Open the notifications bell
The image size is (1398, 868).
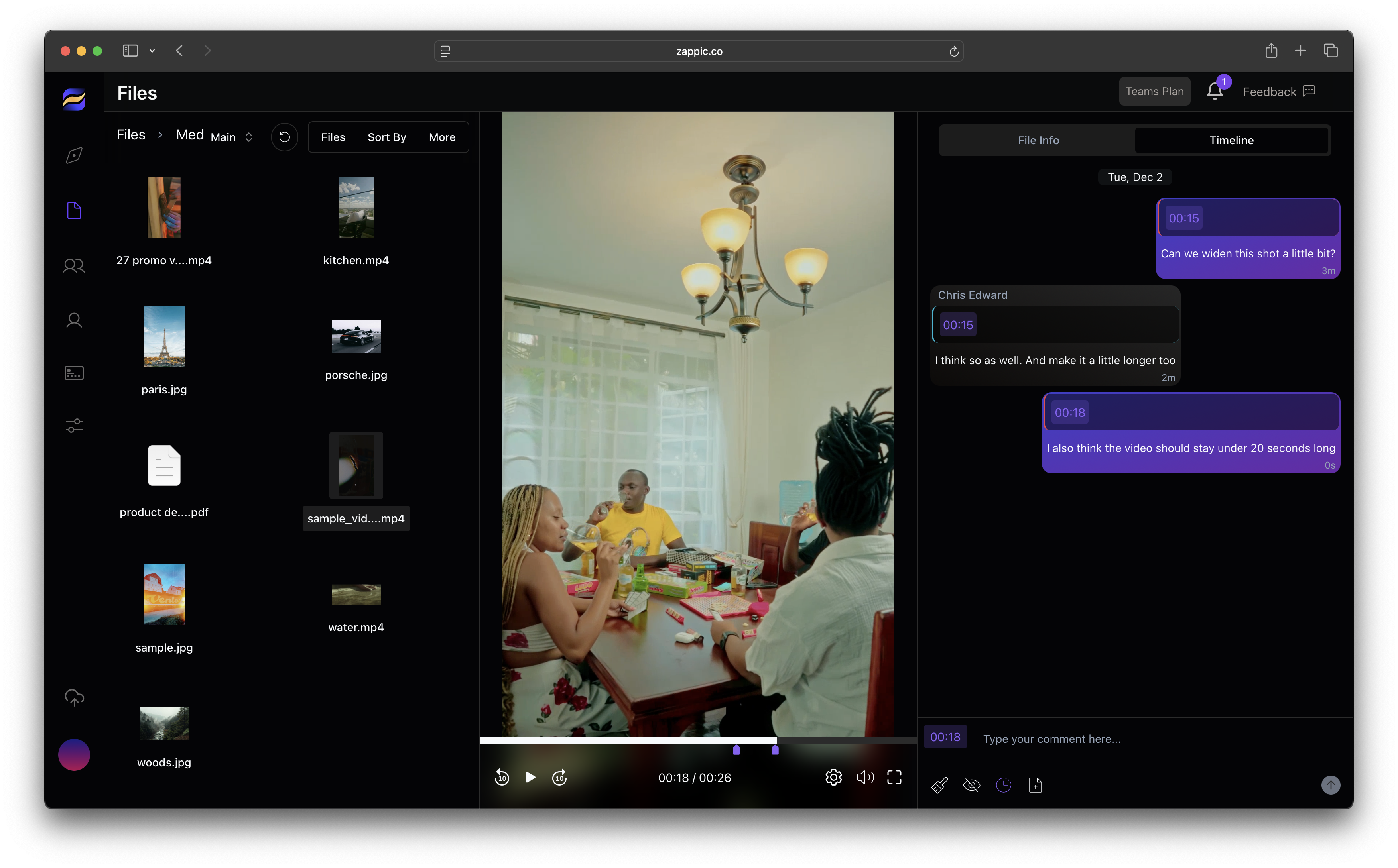point(1214,92)
